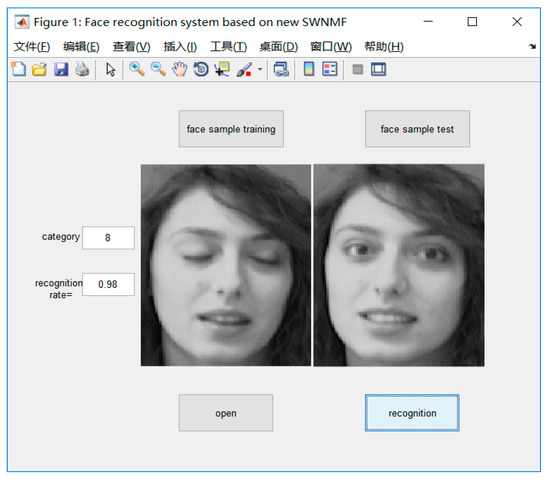Click the New Figure toolbar icon
Image resolution: width=550 pixels, height=484 pixels.
click(x=19, y=69)
